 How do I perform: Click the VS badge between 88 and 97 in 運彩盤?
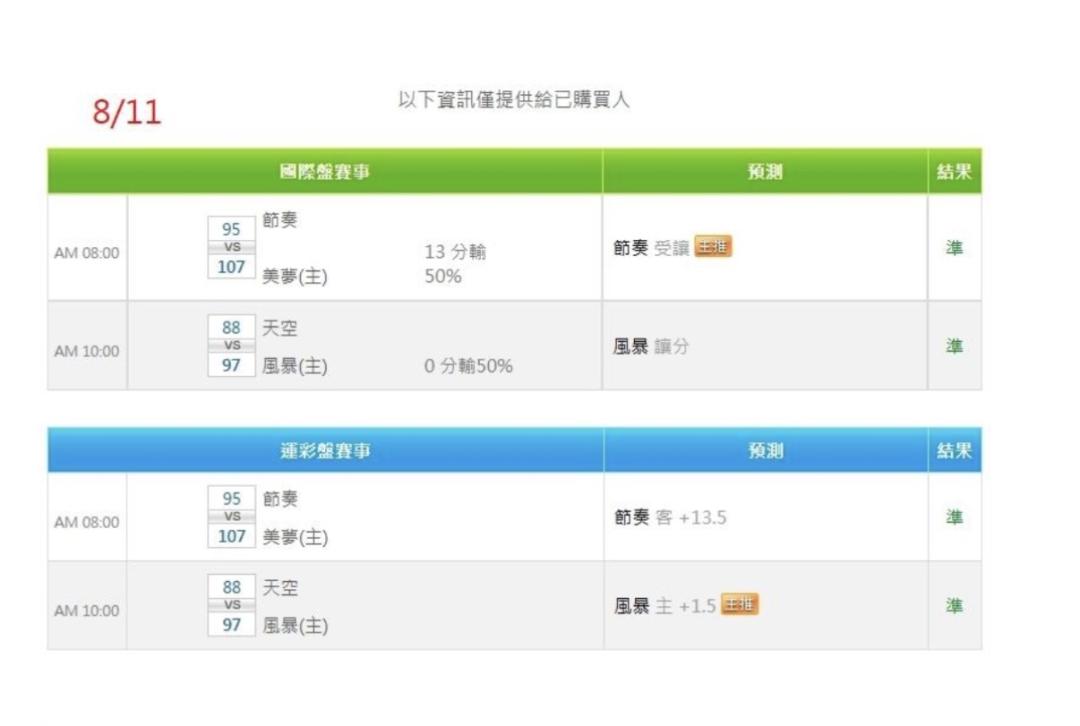[232, 605]
